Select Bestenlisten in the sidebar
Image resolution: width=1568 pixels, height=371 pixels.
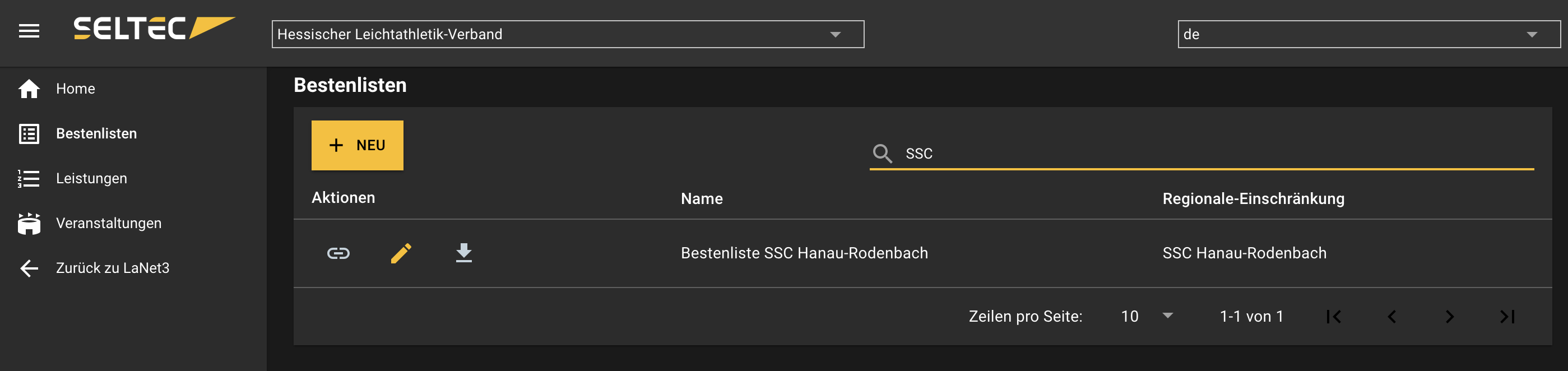(x=96, y=134)
